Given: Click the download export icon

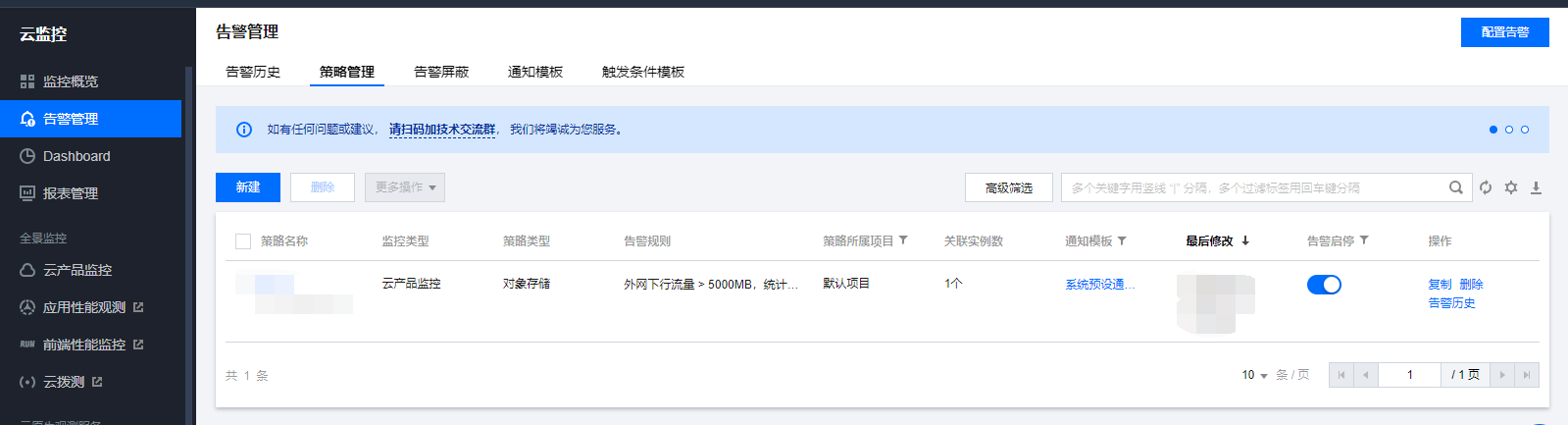Looking at the screenshot, I should click(1536, 187).
